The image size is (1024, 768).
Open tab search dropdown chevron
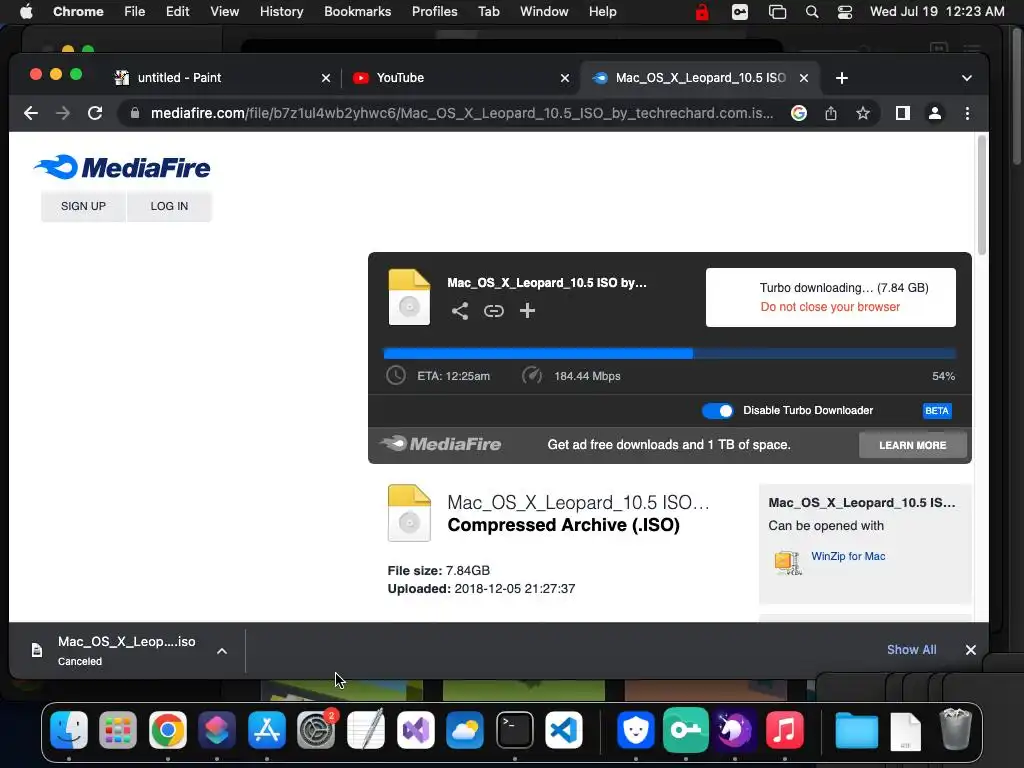tap(967, 78)
